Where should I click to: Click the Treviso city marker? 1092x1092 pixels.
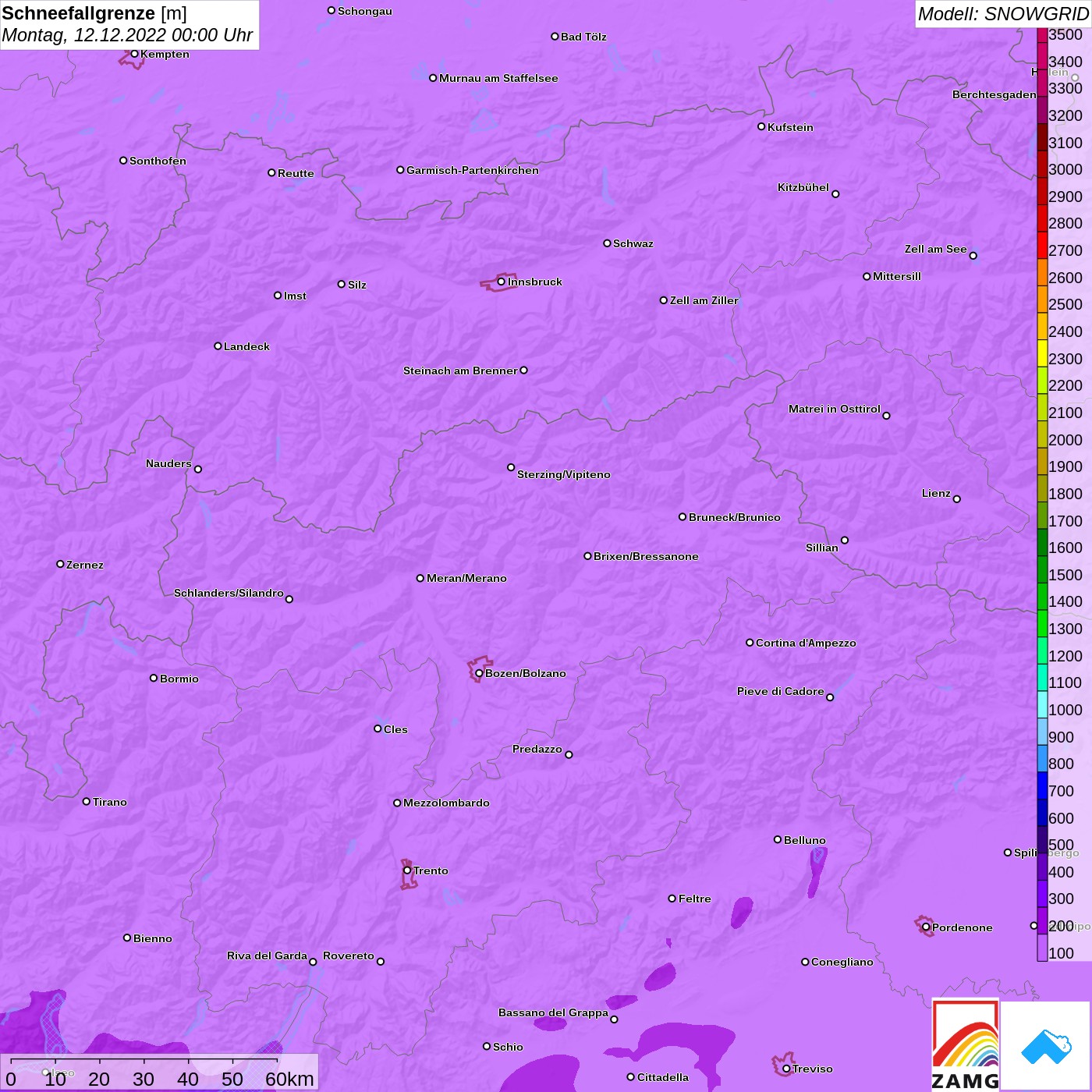pyautogui.click(x=786, y=1069)
